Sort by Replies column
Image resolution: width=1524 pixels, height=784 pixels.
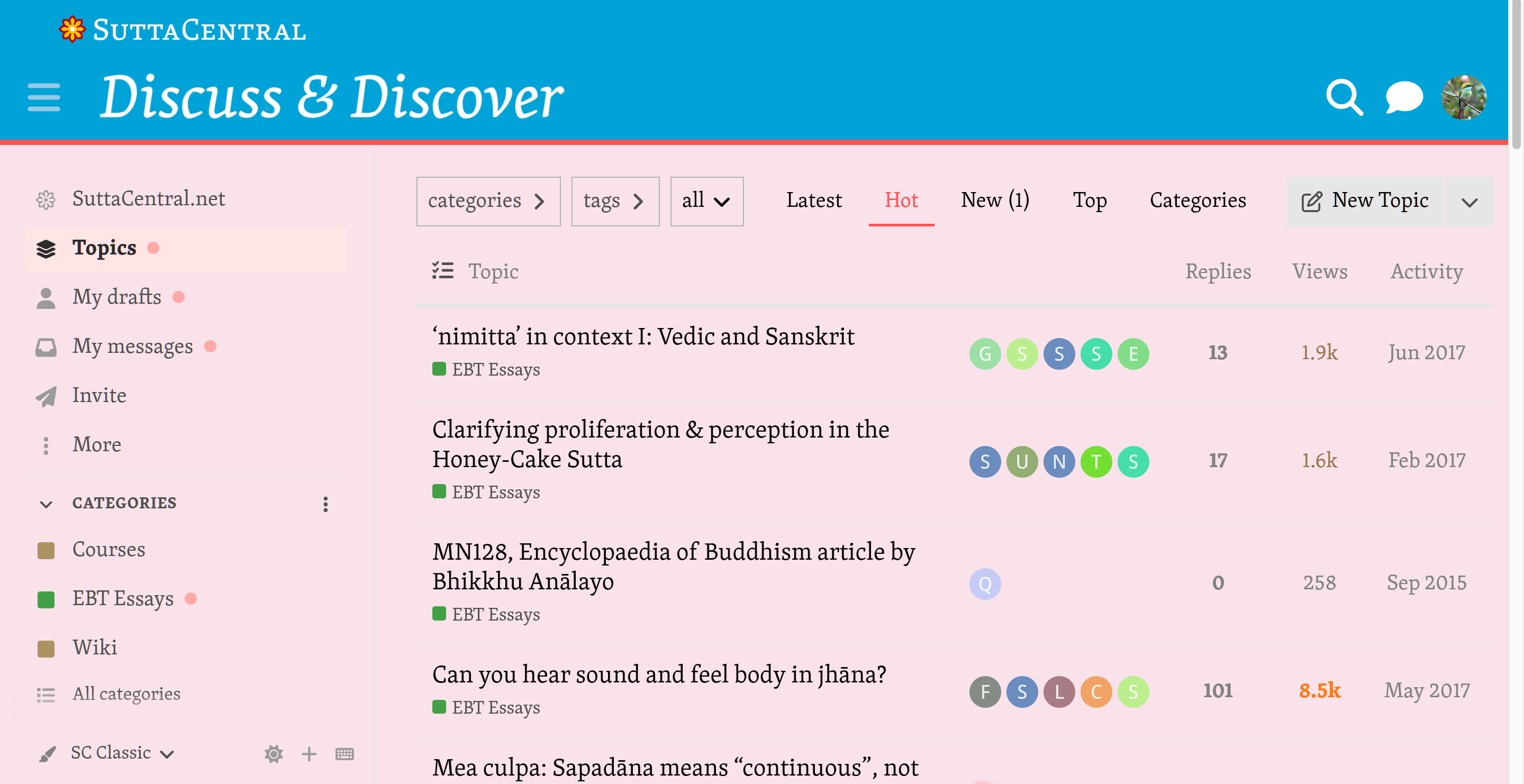(x=1218, y=271)
